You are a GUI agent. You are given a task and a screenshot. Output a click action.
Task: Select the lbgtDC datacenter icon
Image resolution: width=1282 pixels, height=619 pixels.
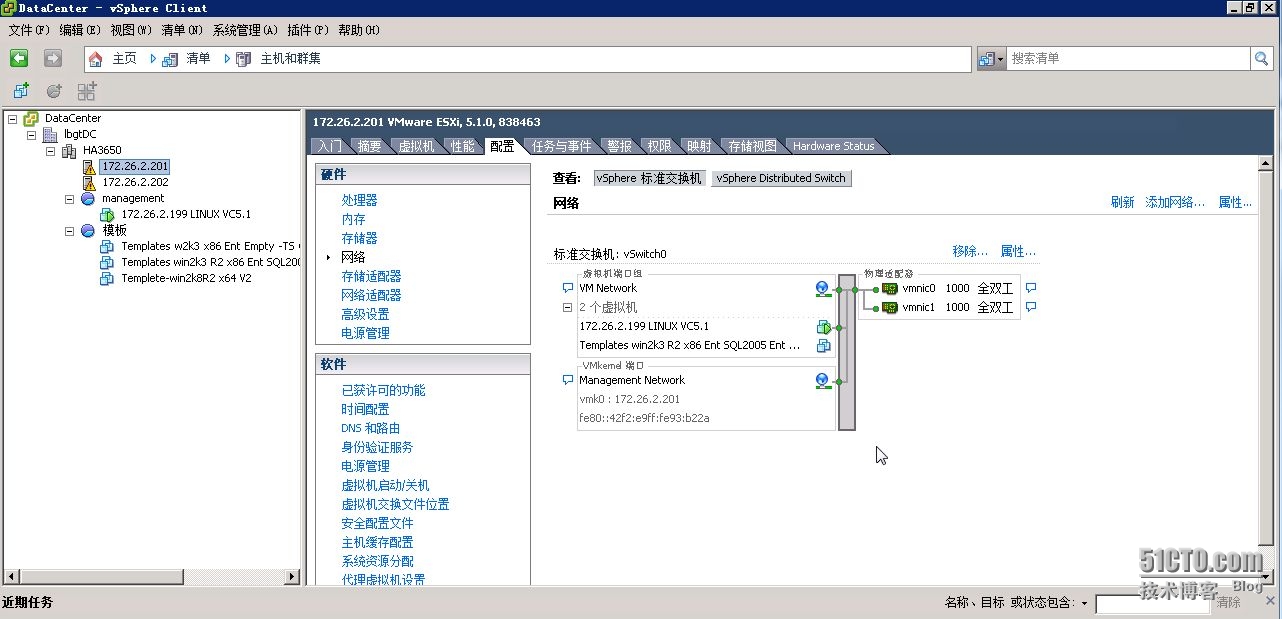50,134
